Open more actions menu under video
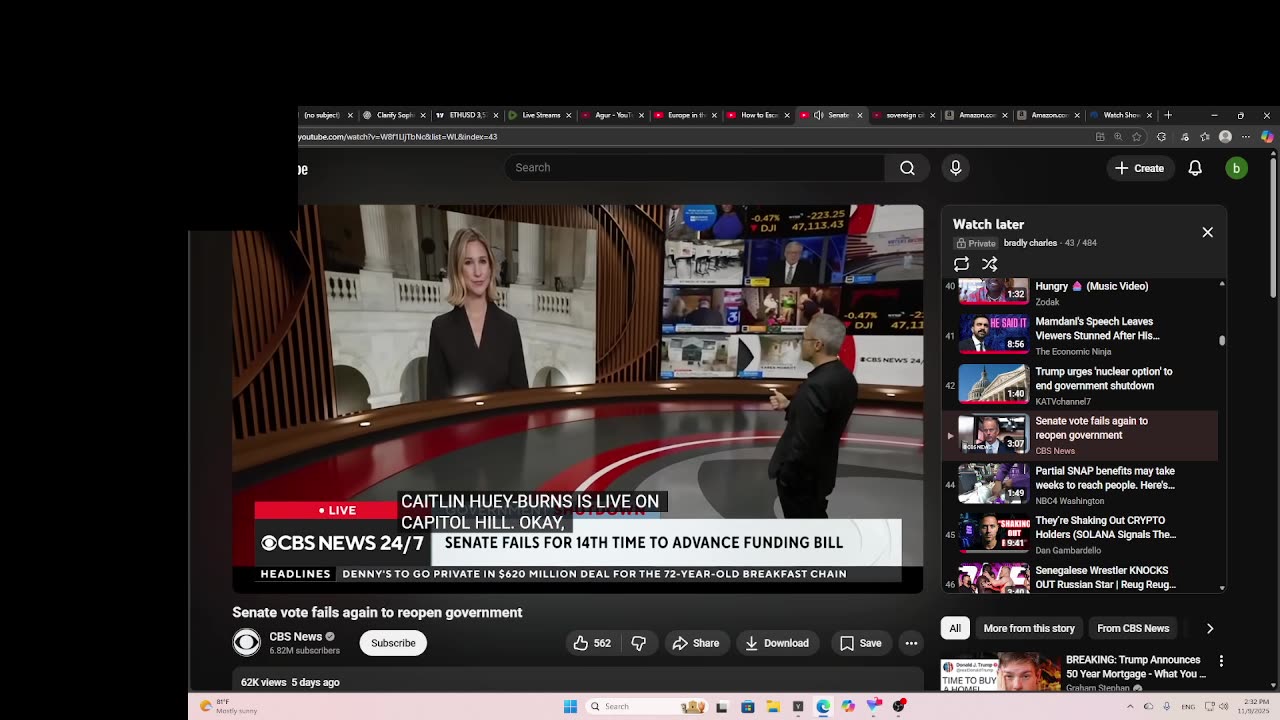Viewport: 1280px width, 720px height. [x=911, y=643]
